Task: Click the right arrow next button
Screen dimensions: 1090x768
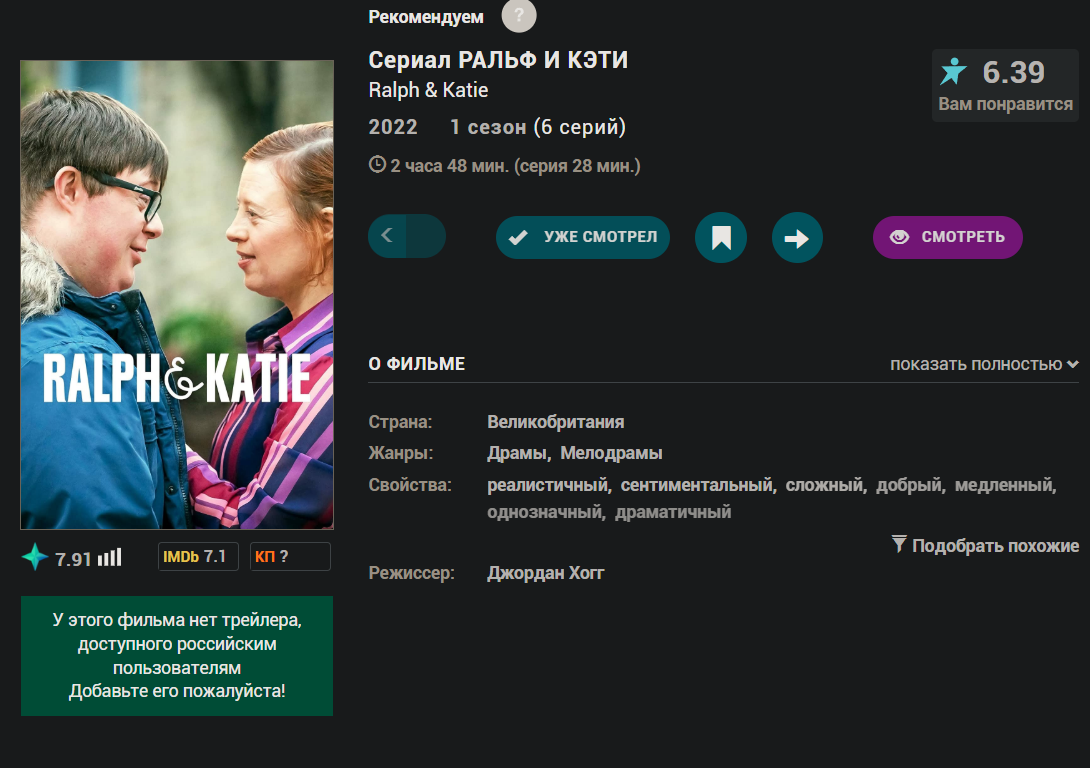Action: click(x=797, y=238)
